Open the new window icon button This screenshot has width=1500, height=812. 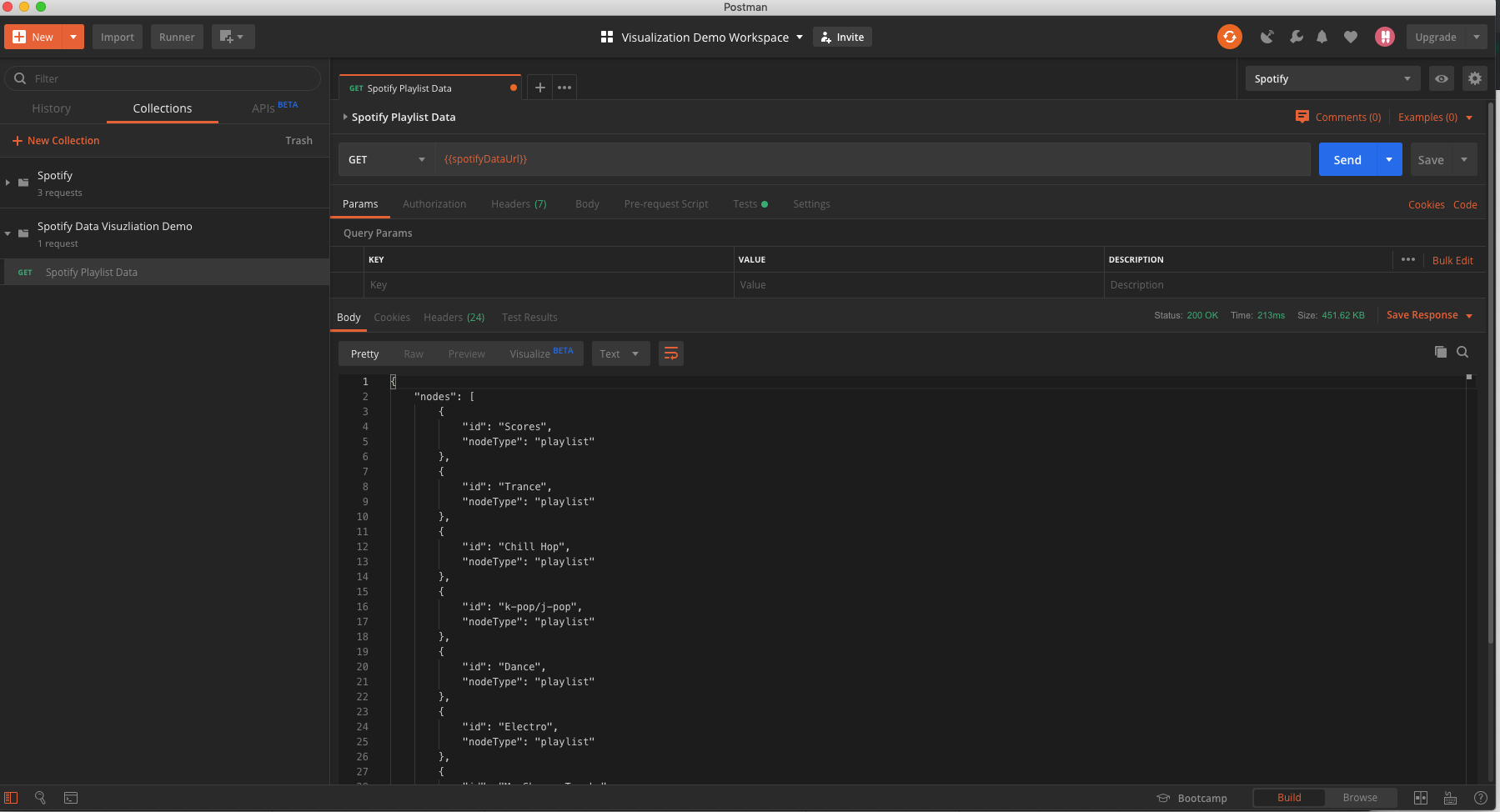coord(233,37)
